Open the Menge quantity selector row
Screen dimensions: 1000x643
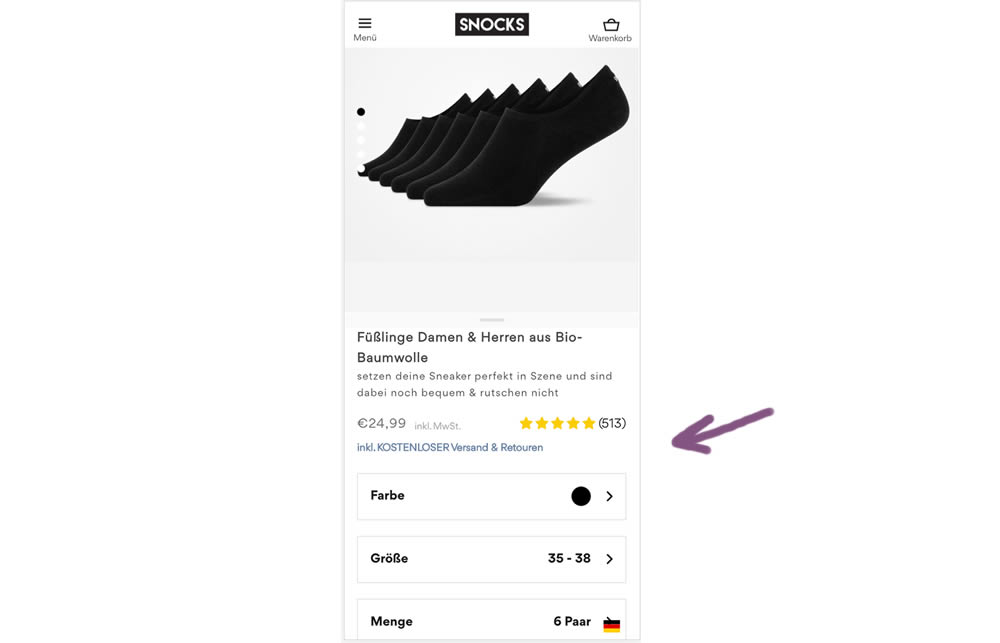[x=491, y=621]
